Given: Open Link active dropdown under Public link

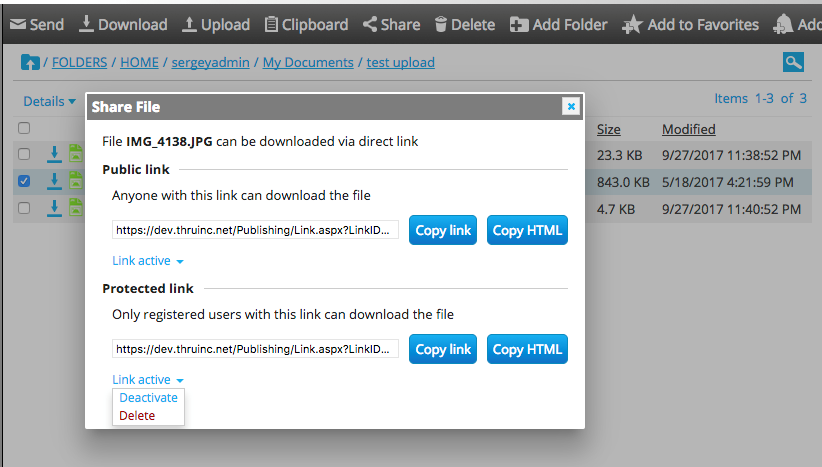Looking at the screenshot, I should (148, 261).
